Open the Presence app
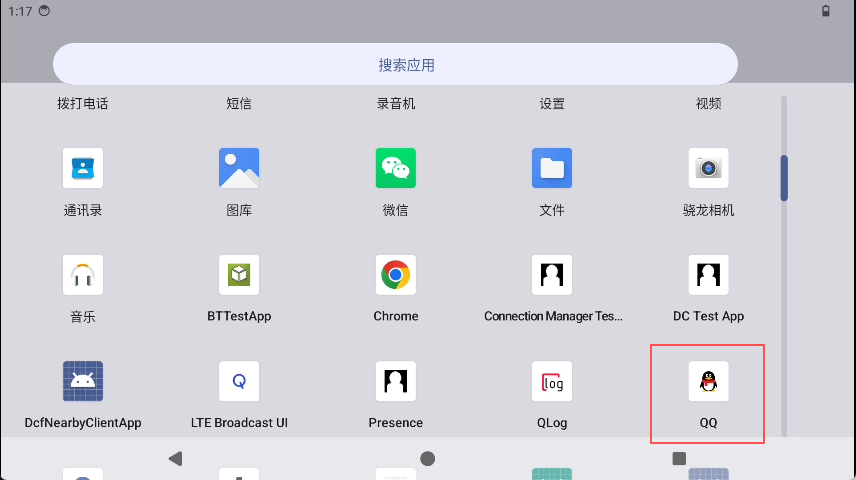The width and height of the screenshot is (856, 480). (x=395, y=381)
